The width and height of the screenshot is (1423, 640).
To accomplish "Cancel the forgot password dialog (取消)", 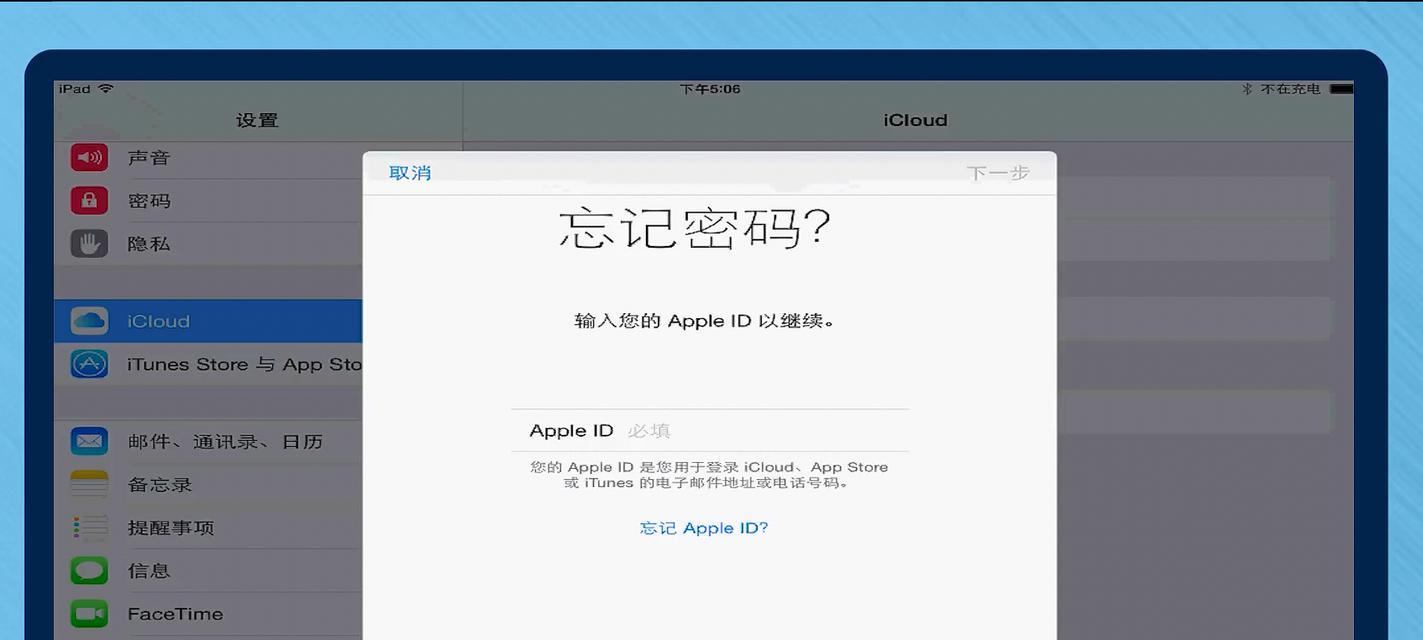I will click(410, 173).
